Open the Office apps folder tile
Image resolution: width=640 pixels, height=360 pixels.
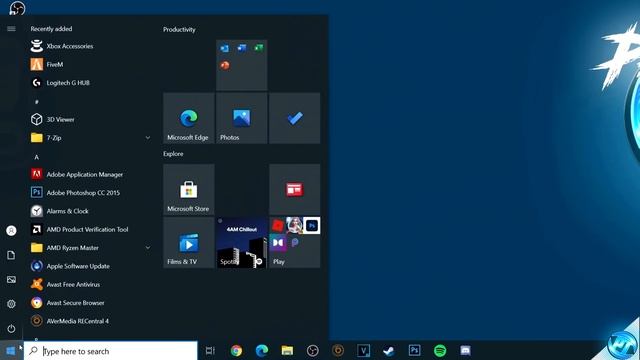[242, 65]
